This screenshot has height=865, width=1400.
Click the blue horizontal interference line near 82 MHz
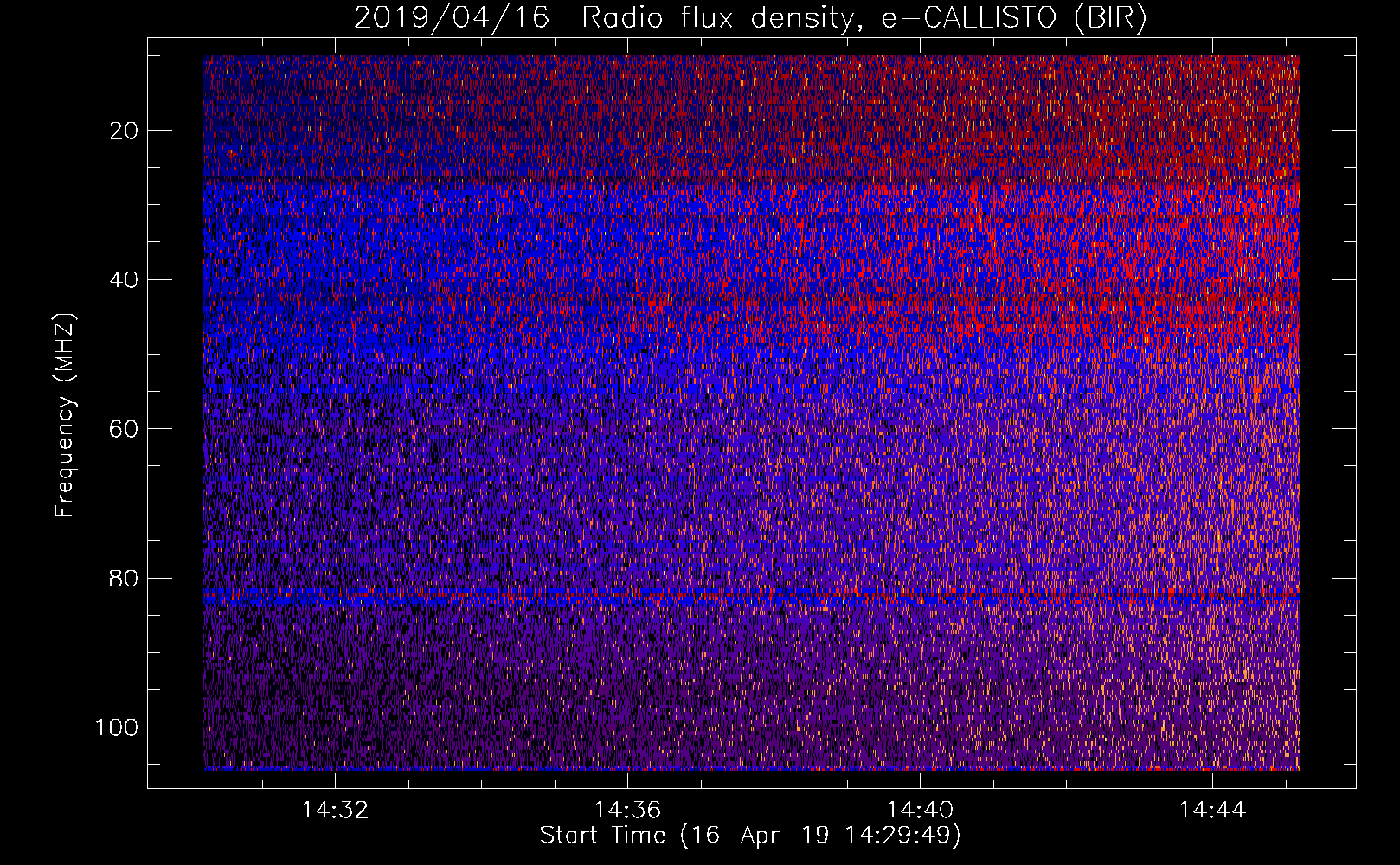tap(751, 596)
